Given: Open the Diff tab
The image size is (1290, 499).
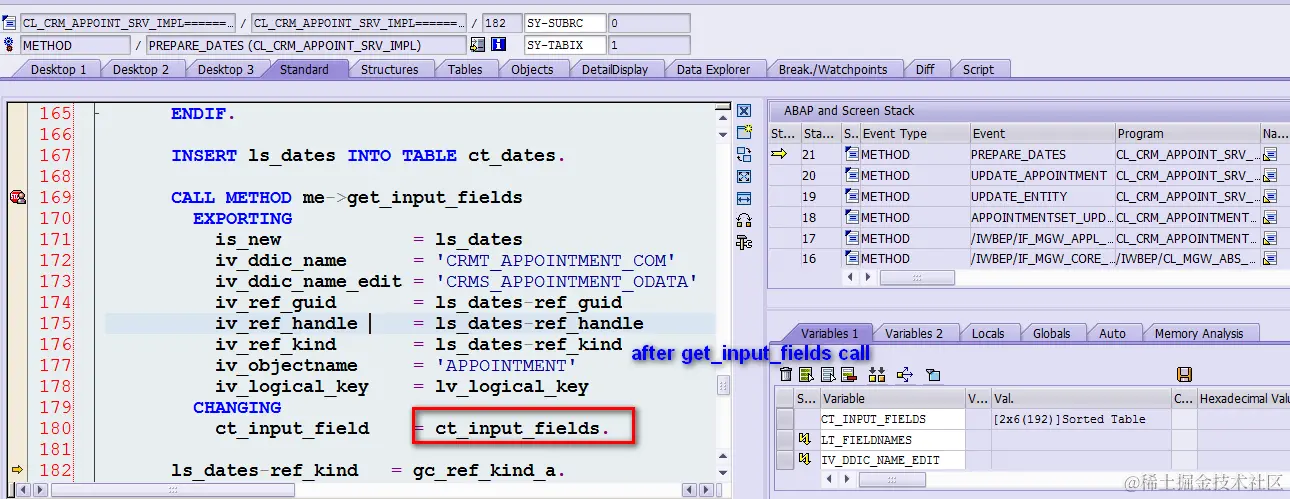Looking at the screenshot, I should 925,69.
